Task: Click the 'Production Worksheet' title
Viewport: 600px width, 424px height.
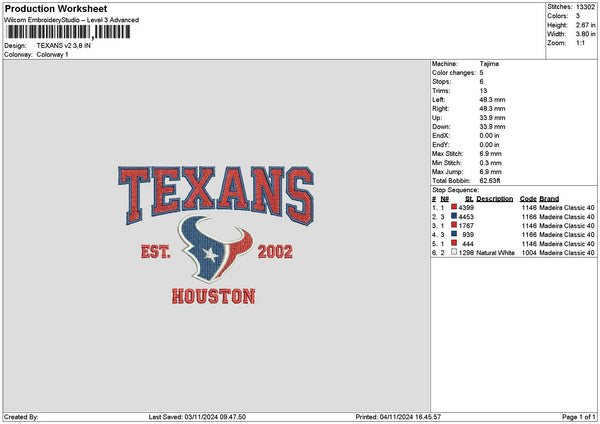Action: click(x=56, y=8)
